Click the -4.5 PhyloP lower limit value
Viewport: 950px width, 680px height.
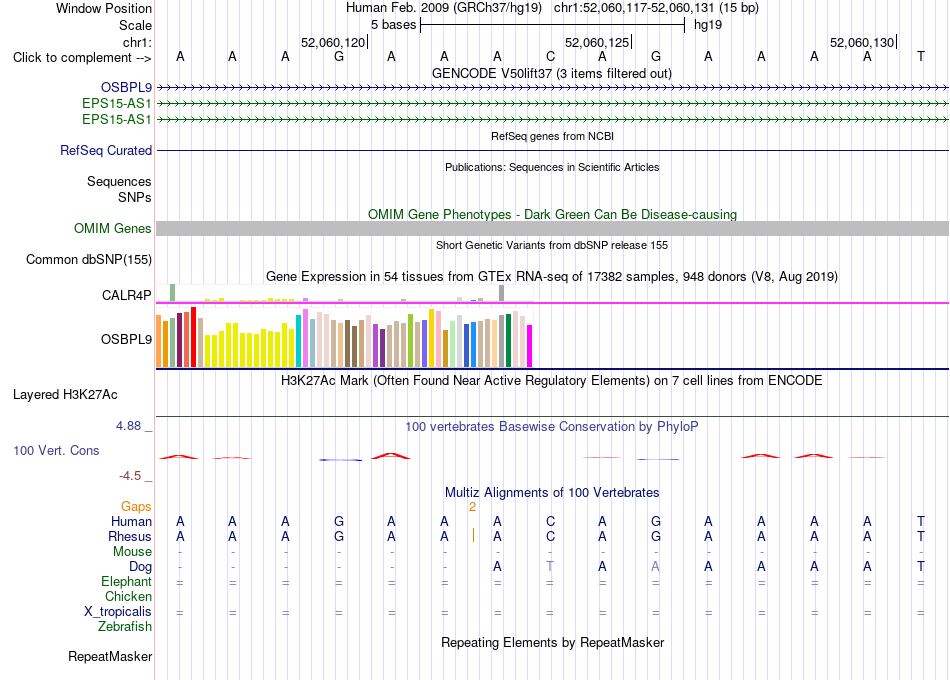click(130, 476)
